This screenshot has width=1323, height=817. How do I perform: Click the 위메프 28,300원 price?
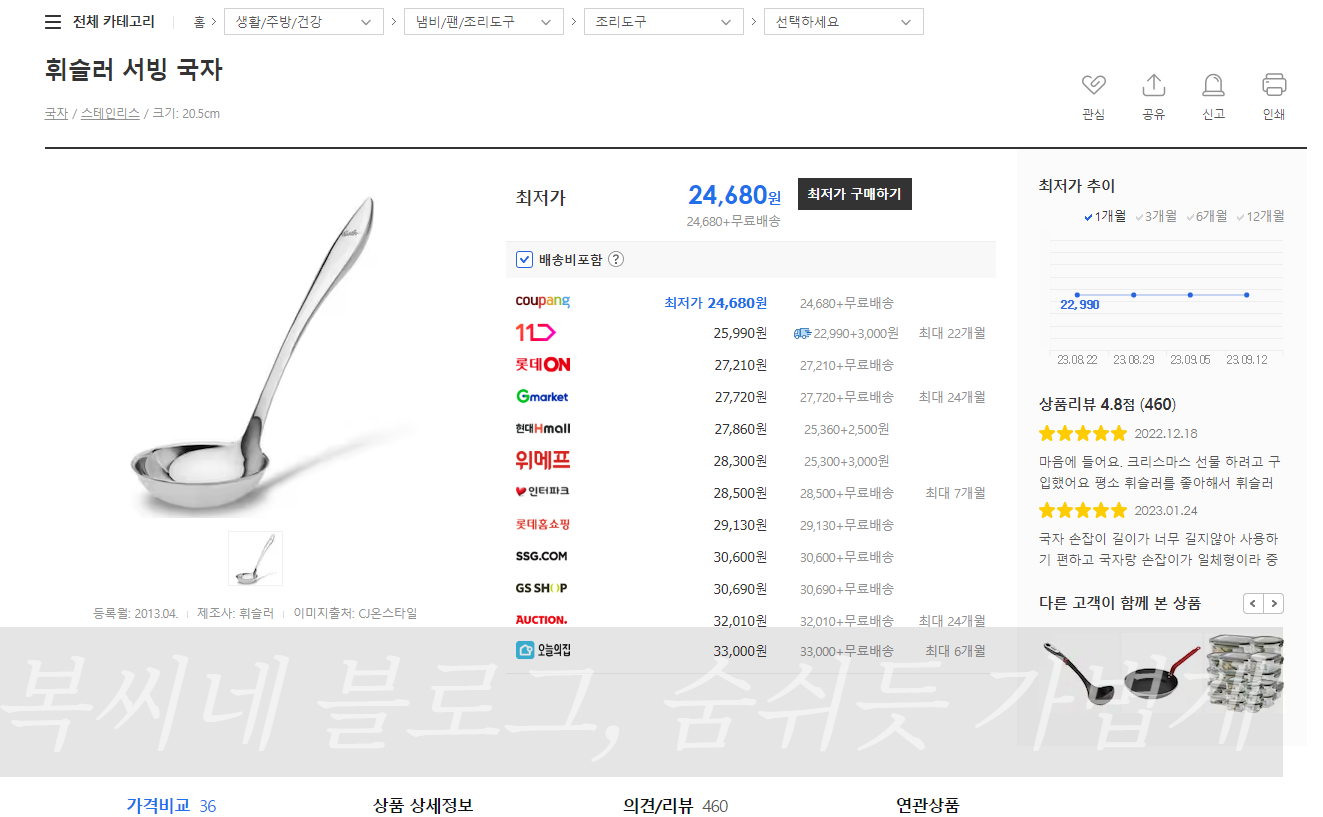740,461
